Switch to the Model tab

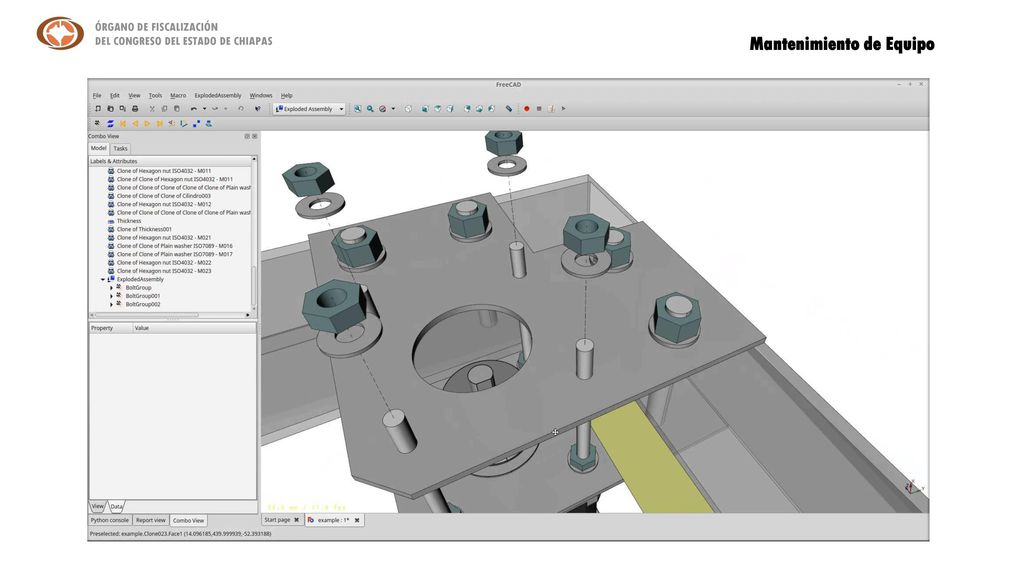99,148
